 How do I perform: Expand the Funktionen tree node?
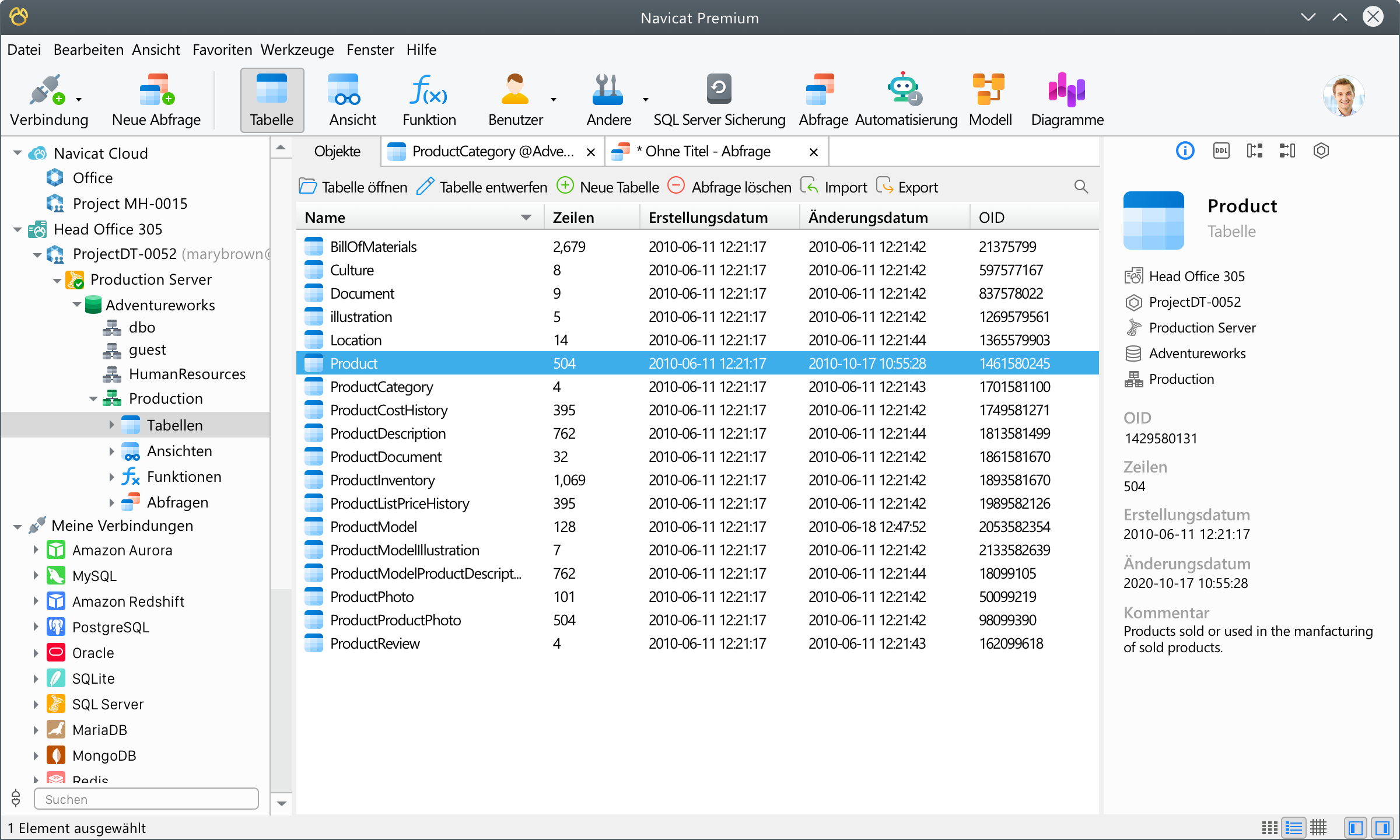point(111,477)
